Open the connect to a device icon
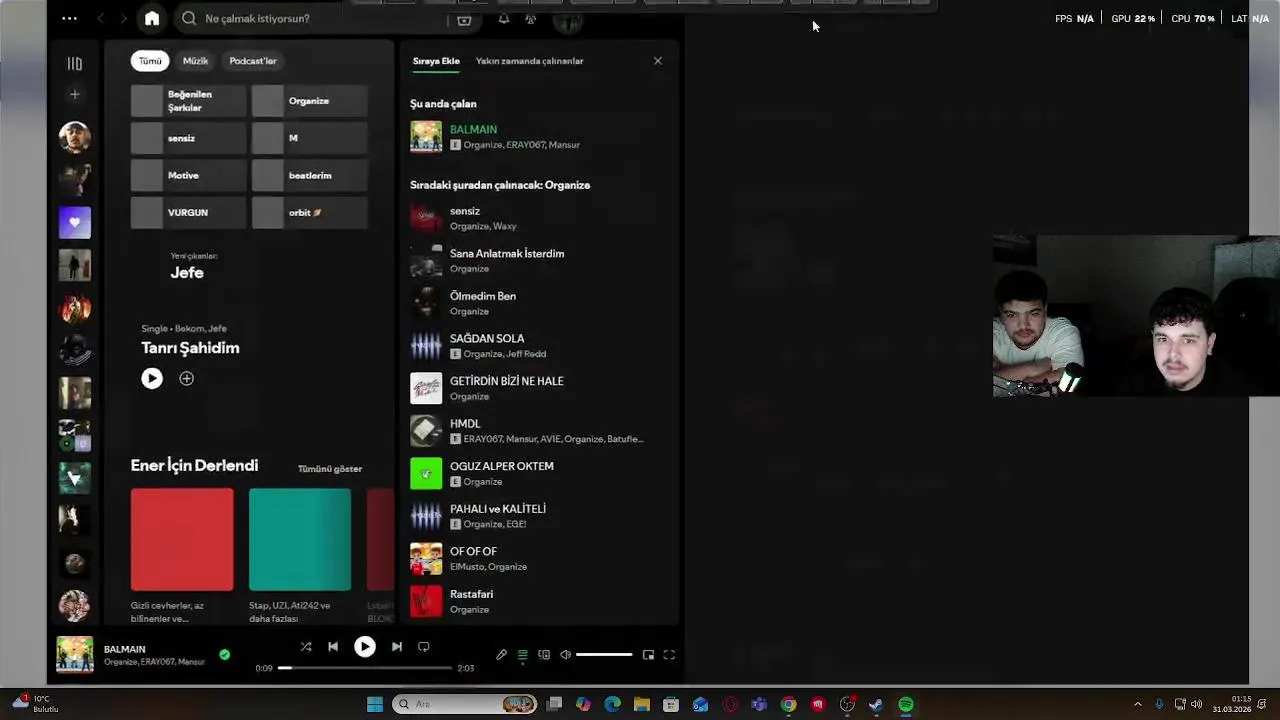Image resolution: width=1280 pixels, height=720 pixels. [x=544, y=655]
